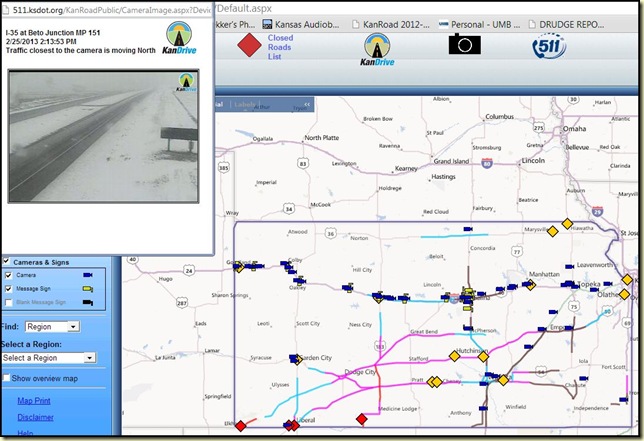The width and height of the screenshot is (644, 441).
Task: Click the red diamond near Liberal
Action: (x=294, y=425)
